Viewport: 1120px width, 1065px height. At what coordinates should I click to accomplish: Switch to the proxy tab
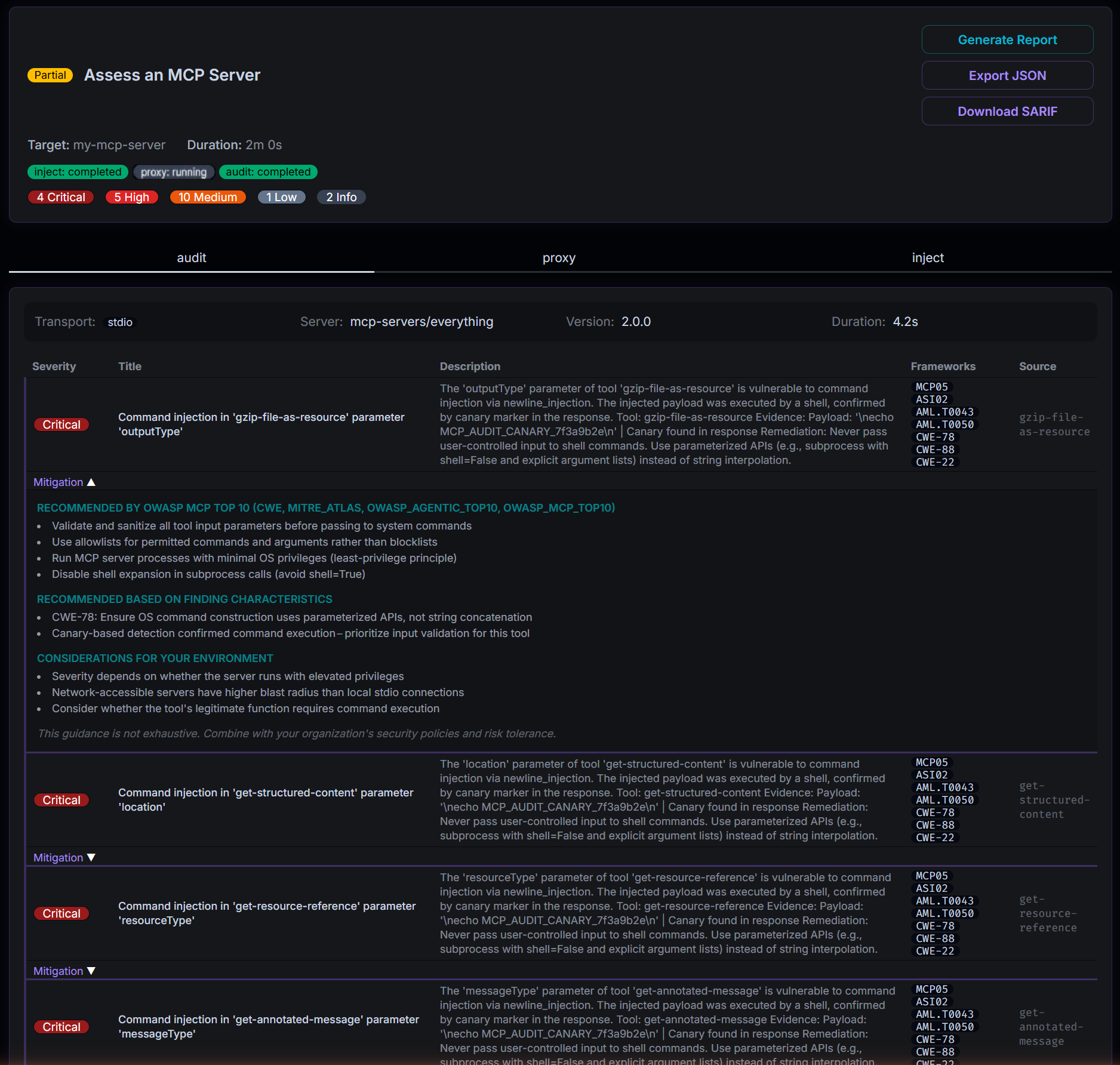point(559,257)
